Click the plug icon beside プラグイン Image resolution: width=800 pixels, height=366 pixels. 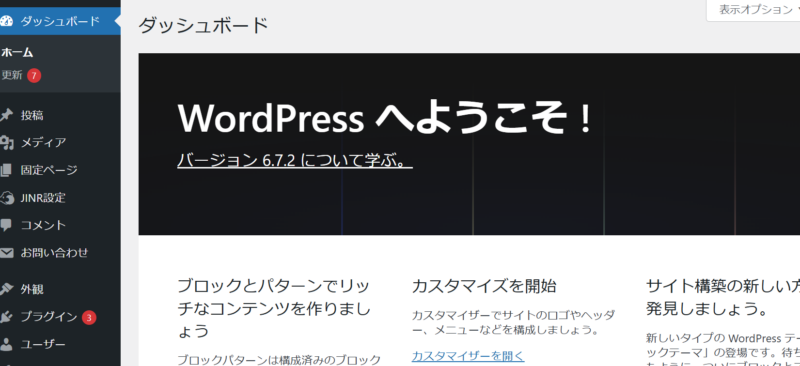pyautogui.click(x=6, y=317)
